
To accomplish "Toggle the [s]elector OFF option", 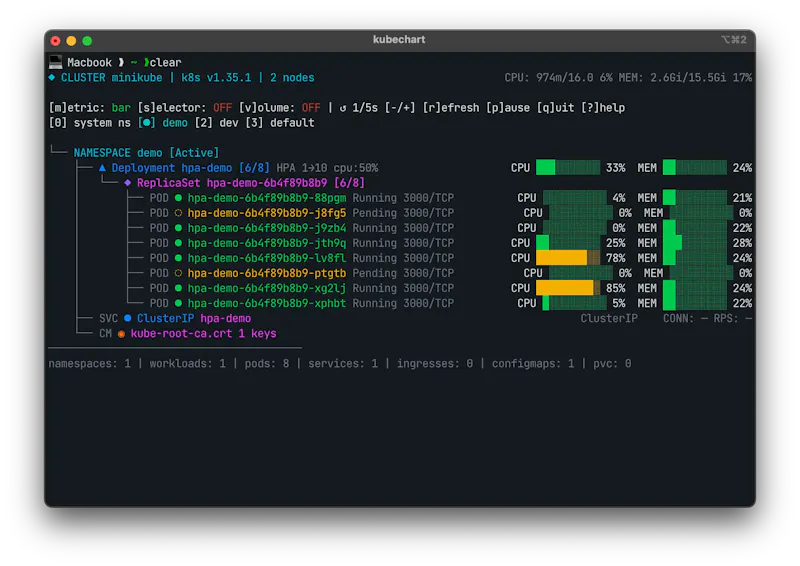I will [x=185, y=108].
